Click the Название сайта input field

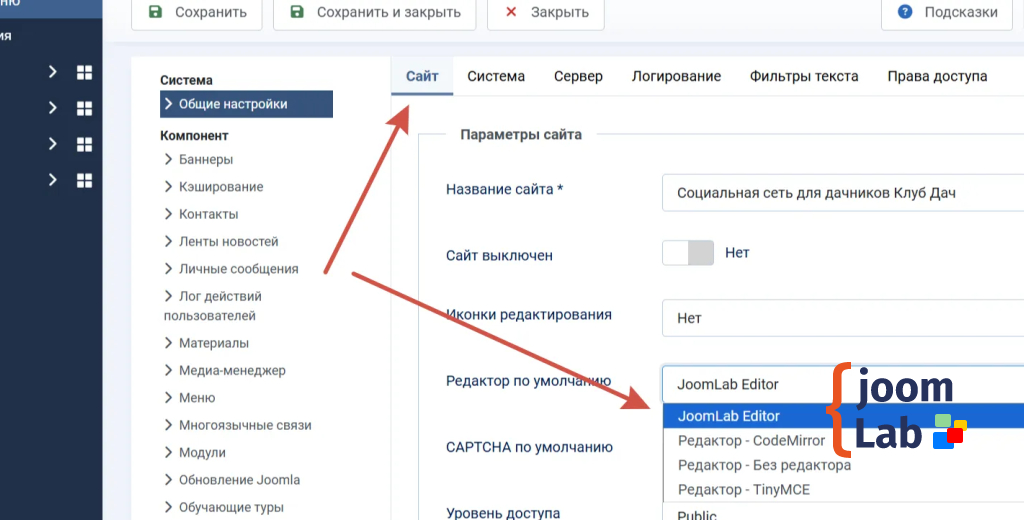tap(843, 193)
